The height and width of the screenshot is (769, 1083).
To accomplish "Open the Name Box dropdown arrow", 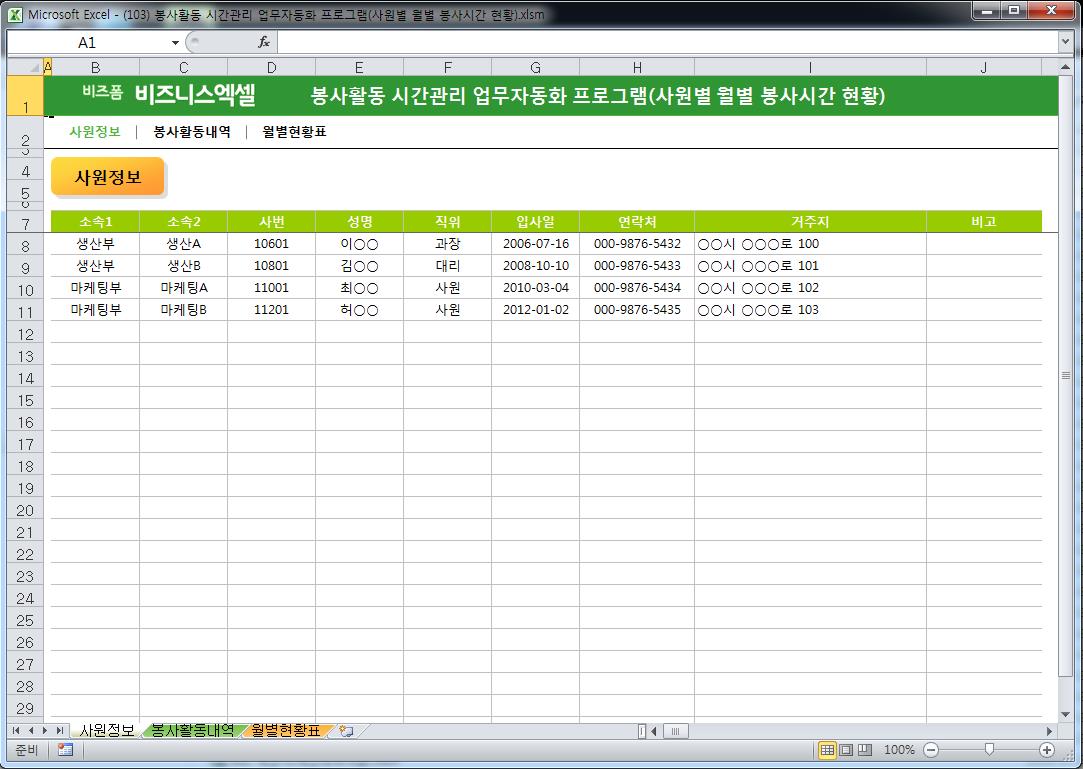I will tap(175, 43).
